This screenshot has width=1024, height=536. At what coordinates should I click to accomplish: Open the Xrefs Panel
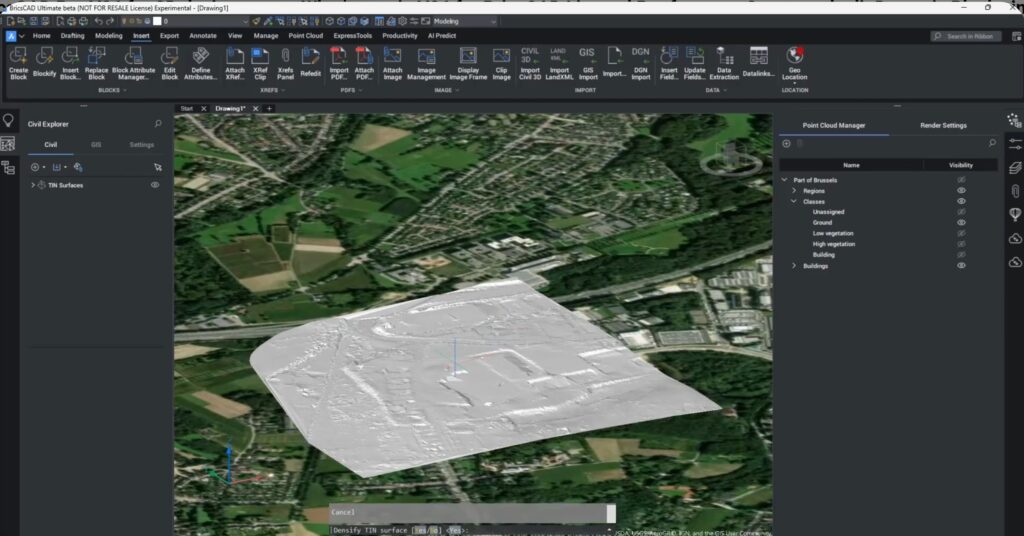pyautogui.click(x=285, y=63)
